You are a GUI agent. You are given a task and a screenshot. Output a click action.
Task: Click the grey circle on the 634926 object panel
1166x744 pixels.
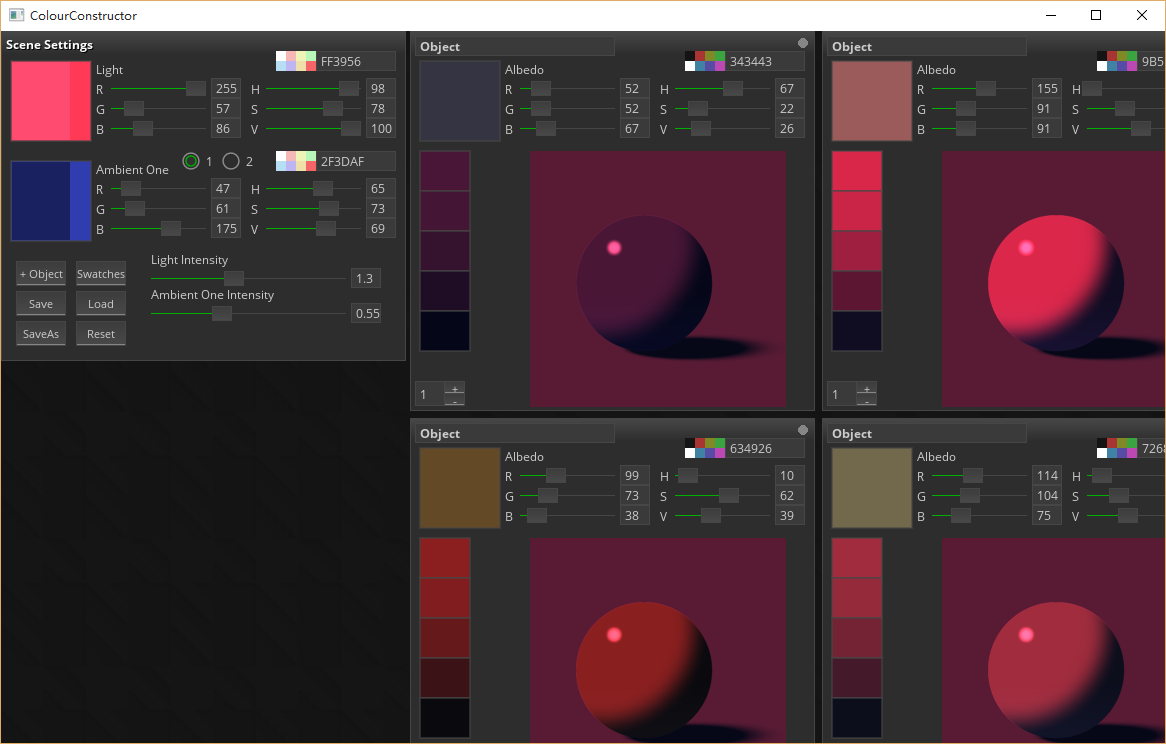803,430
